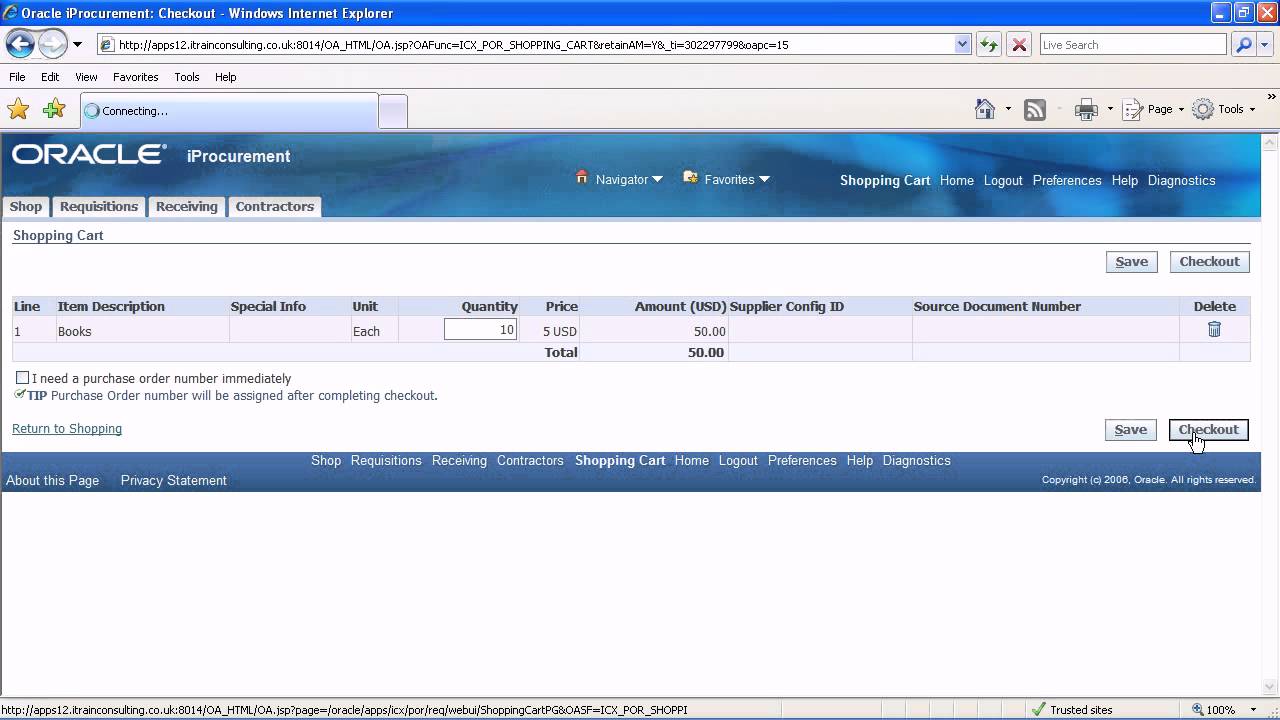Click the Print icon

[1086, 110]
